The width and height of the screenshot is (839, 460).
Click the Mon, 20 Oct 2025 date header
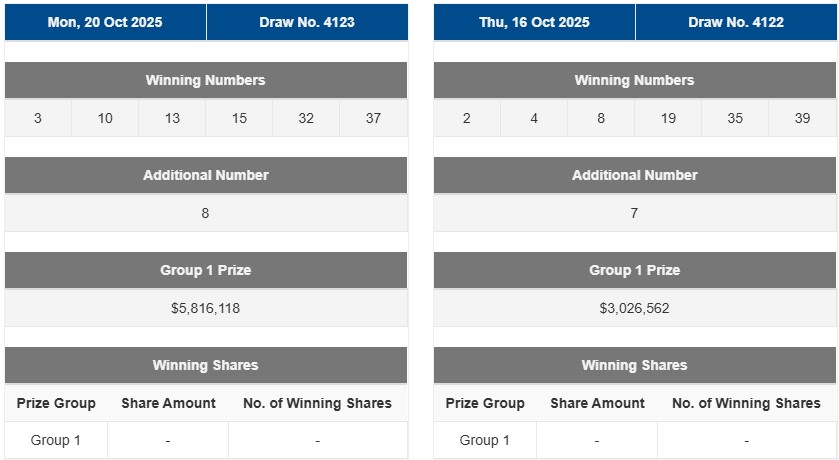coord(105,22)
